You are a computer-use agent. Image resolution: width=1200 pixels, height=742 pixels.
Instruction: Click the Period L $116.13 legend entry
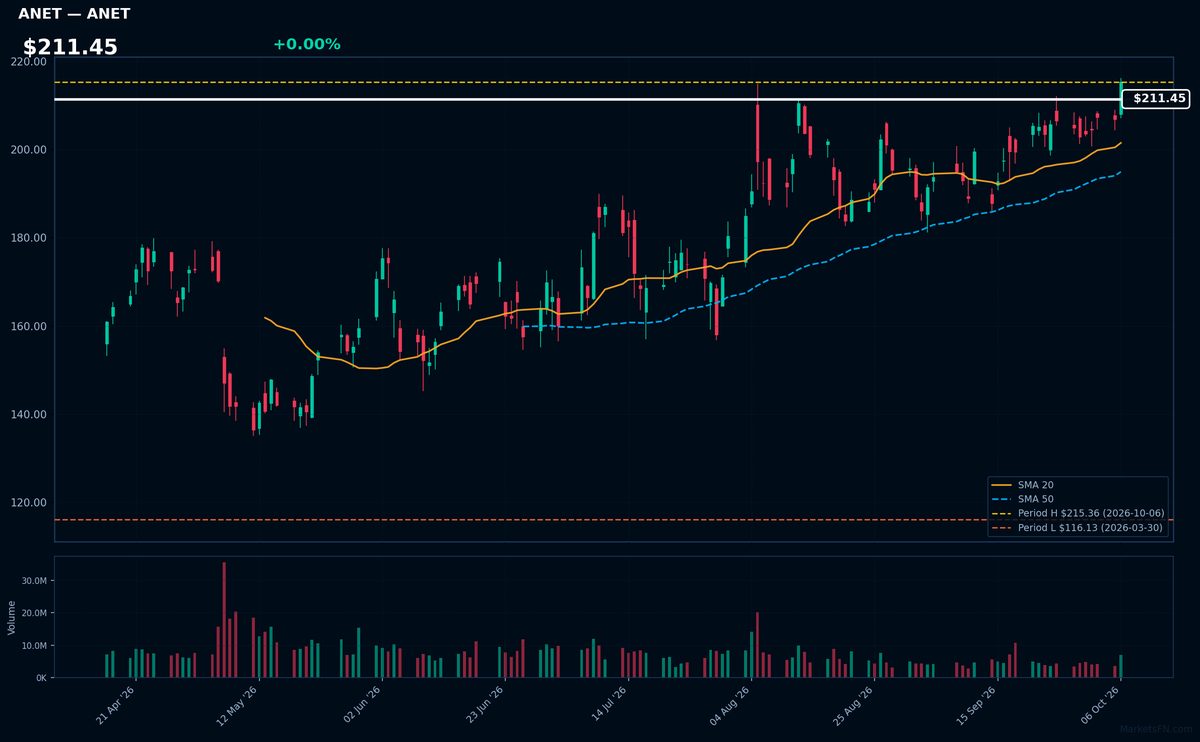[1078, 527]
